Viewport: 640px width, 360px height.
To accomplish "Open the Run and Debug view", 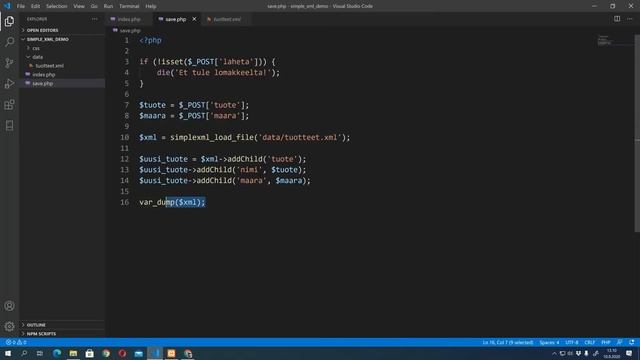I will [9, 84].
